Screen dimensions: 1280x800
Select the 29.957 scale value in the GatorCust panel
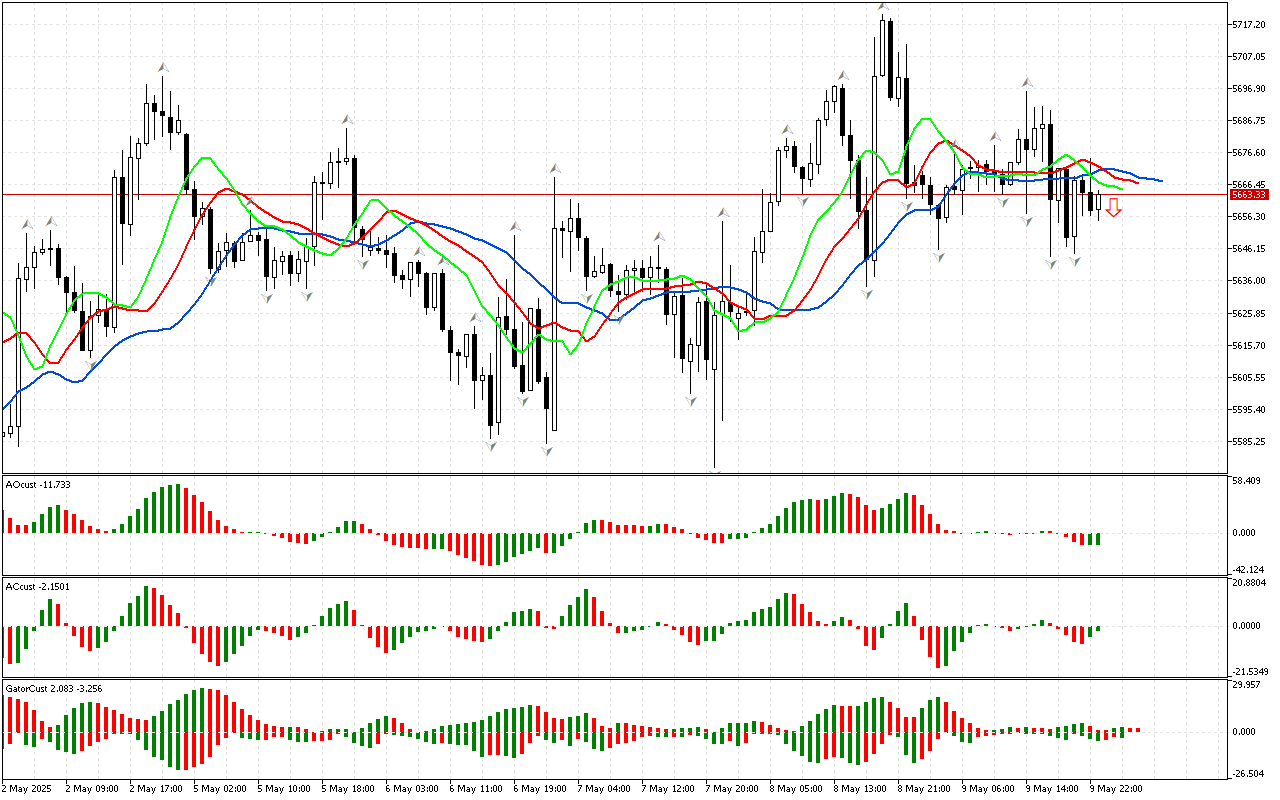point(1247,685)
